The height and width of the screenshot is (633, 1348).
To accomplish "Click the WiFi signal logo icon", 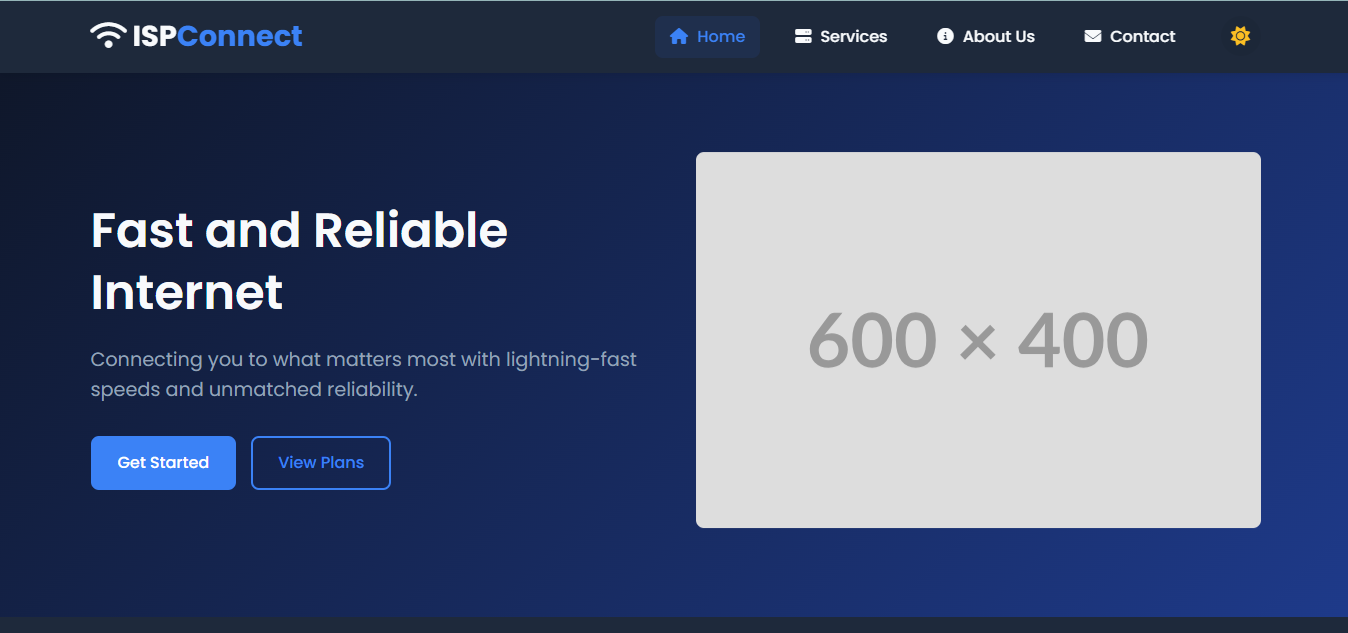I will 107,36.
